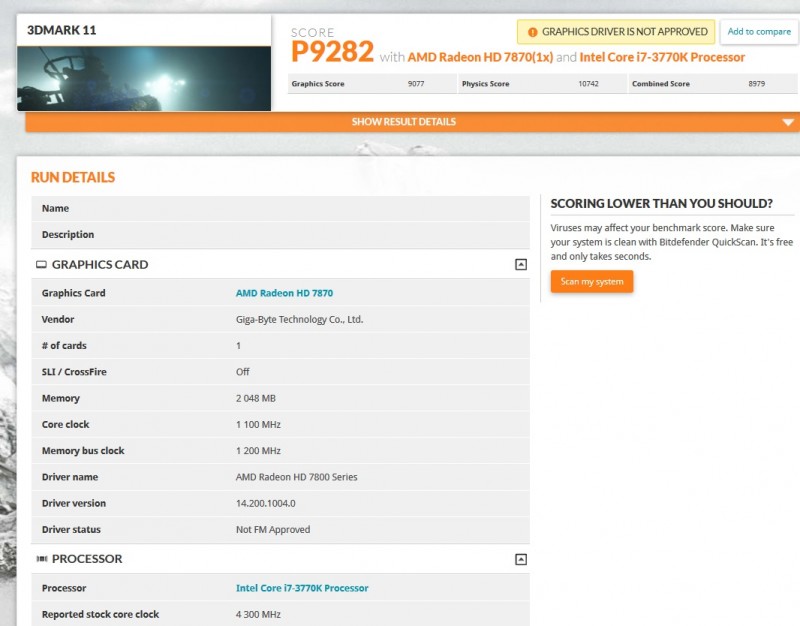The height and width of the screenshot is (626, 800).
Task: Select the P9282 score text
Action: click(332, 52)
